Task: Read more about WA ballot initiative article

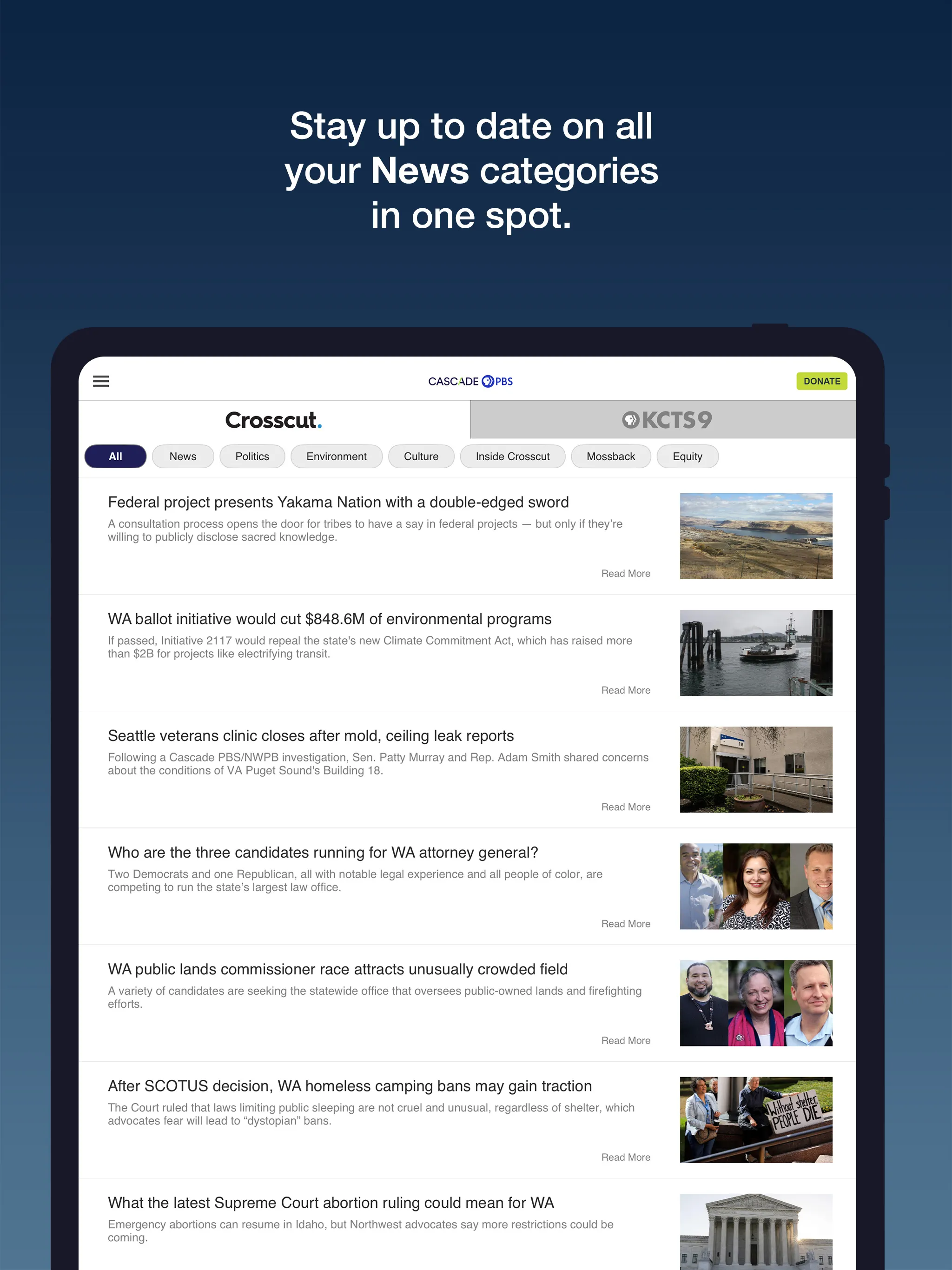Action: point(625,690)
